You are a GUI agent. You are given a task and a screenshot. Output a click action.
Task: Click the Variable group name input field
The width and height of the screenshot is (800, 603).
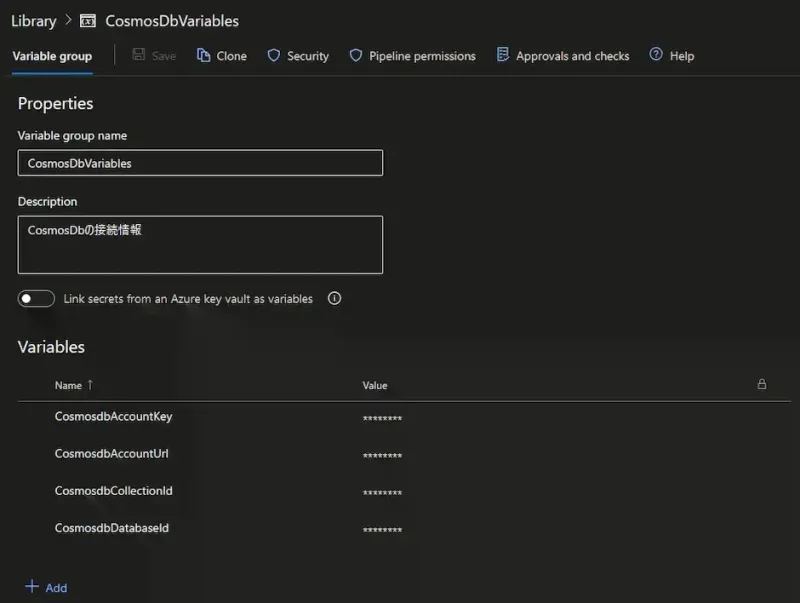coord(200,162)
